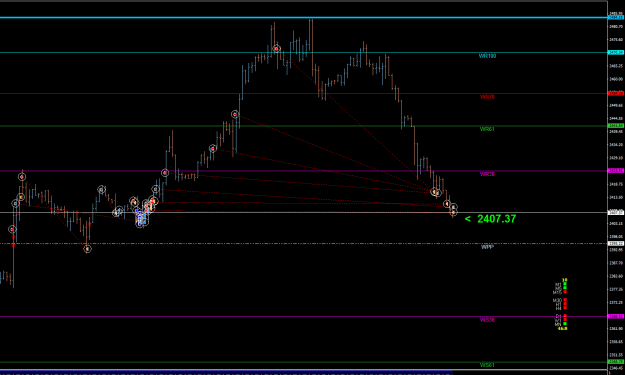Image resolution: width=625 pixels, height=375 pixels.
Task: Click the red WR78 price tag on the price axis
Action: 616,94
